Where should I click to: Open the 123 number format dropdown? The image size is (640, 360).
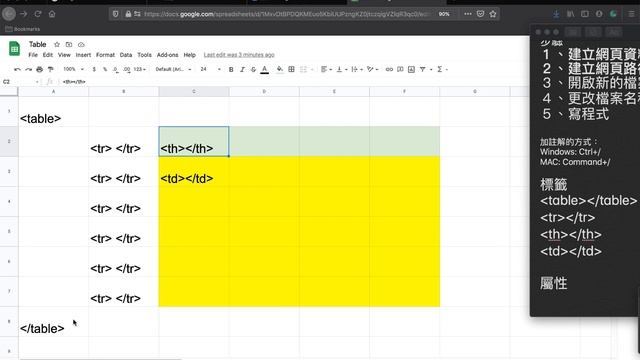[x=140, y=69]
